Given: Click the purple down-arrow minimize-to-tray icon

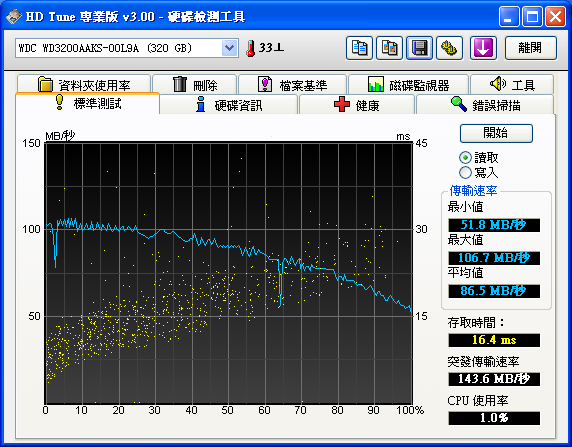Looking at the screenshot, I should point(483,48).
